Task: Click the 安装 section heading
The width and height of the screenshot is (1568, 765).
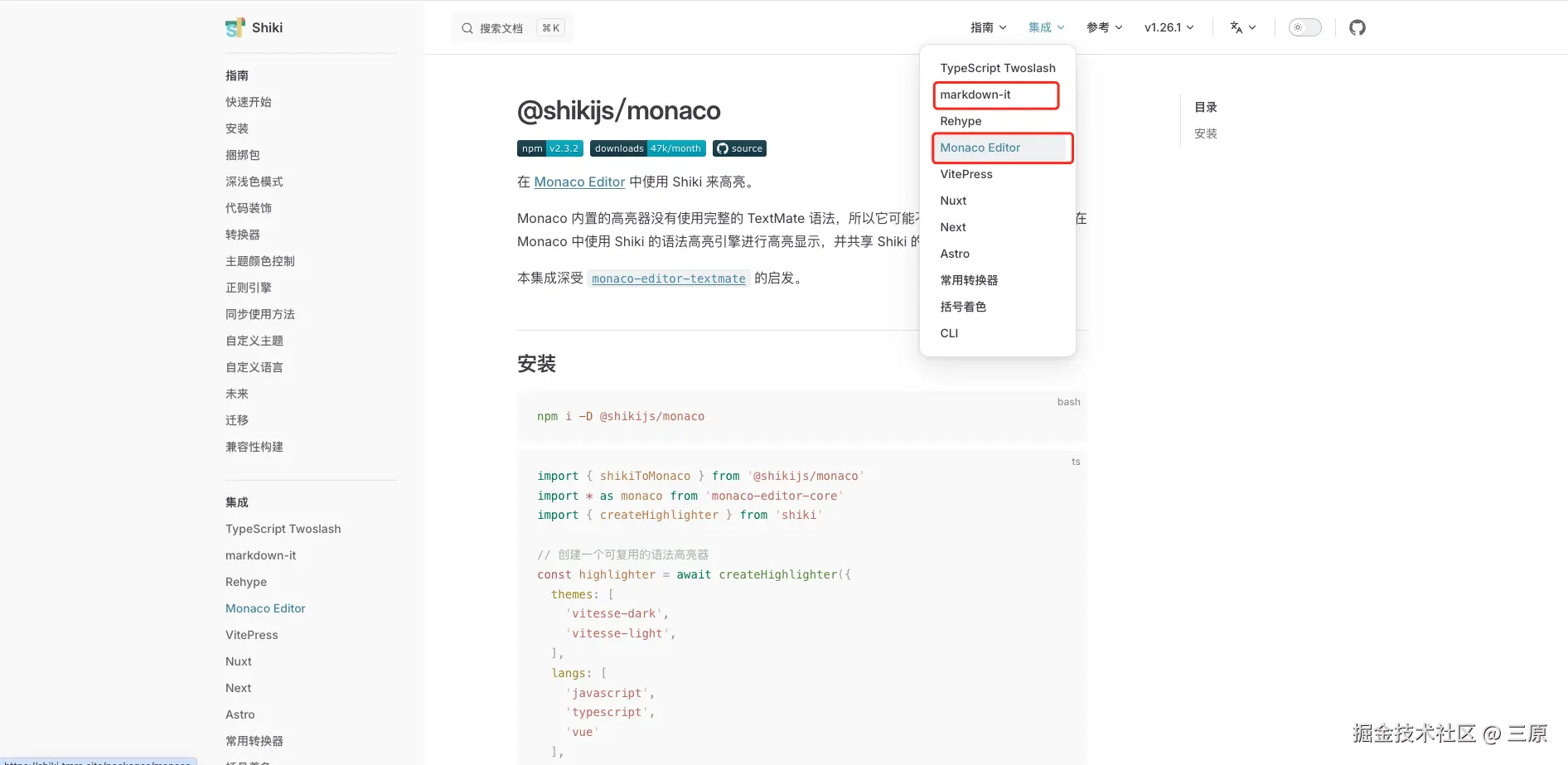Action: click(x=536, y=364)
